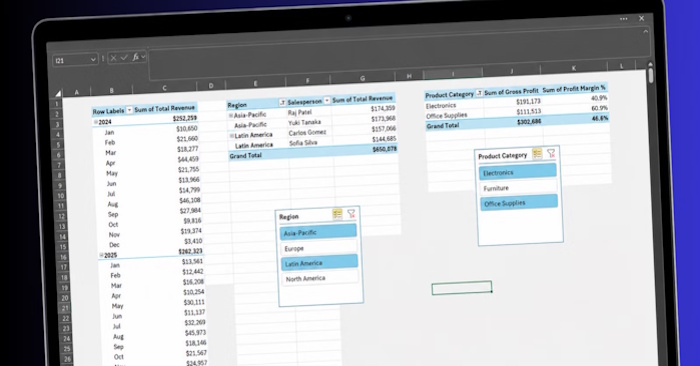Clear the Product Category slicer filter
Image resolution: width=700 pixels, height=366 pixels.
click(551, 153)
